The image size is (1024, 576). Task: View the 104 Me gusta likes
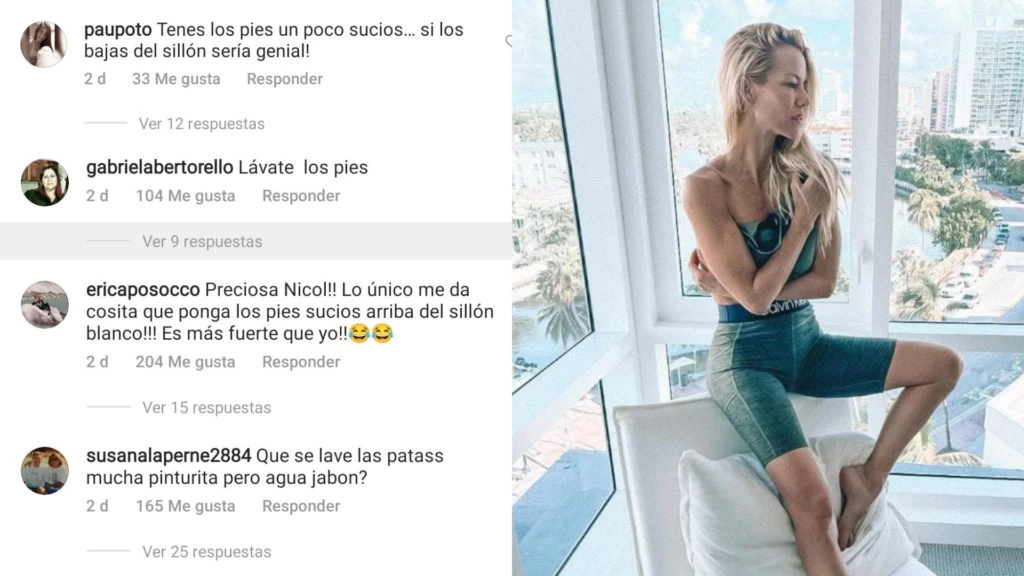coord(185,196)
